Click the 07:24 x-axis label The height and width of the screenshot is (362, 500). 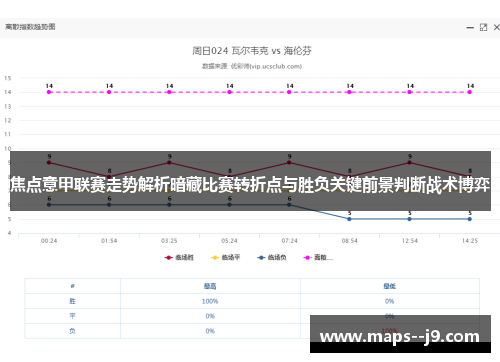289,241
